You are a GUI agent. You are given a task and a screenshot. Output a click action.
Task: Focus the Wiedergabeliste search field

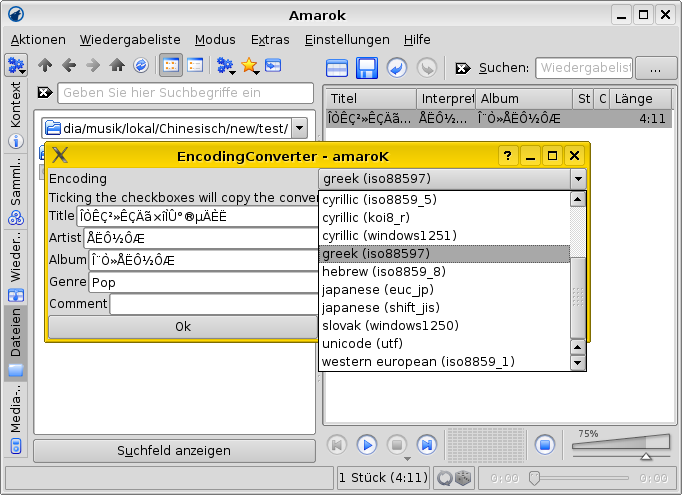tap(584, 68)
